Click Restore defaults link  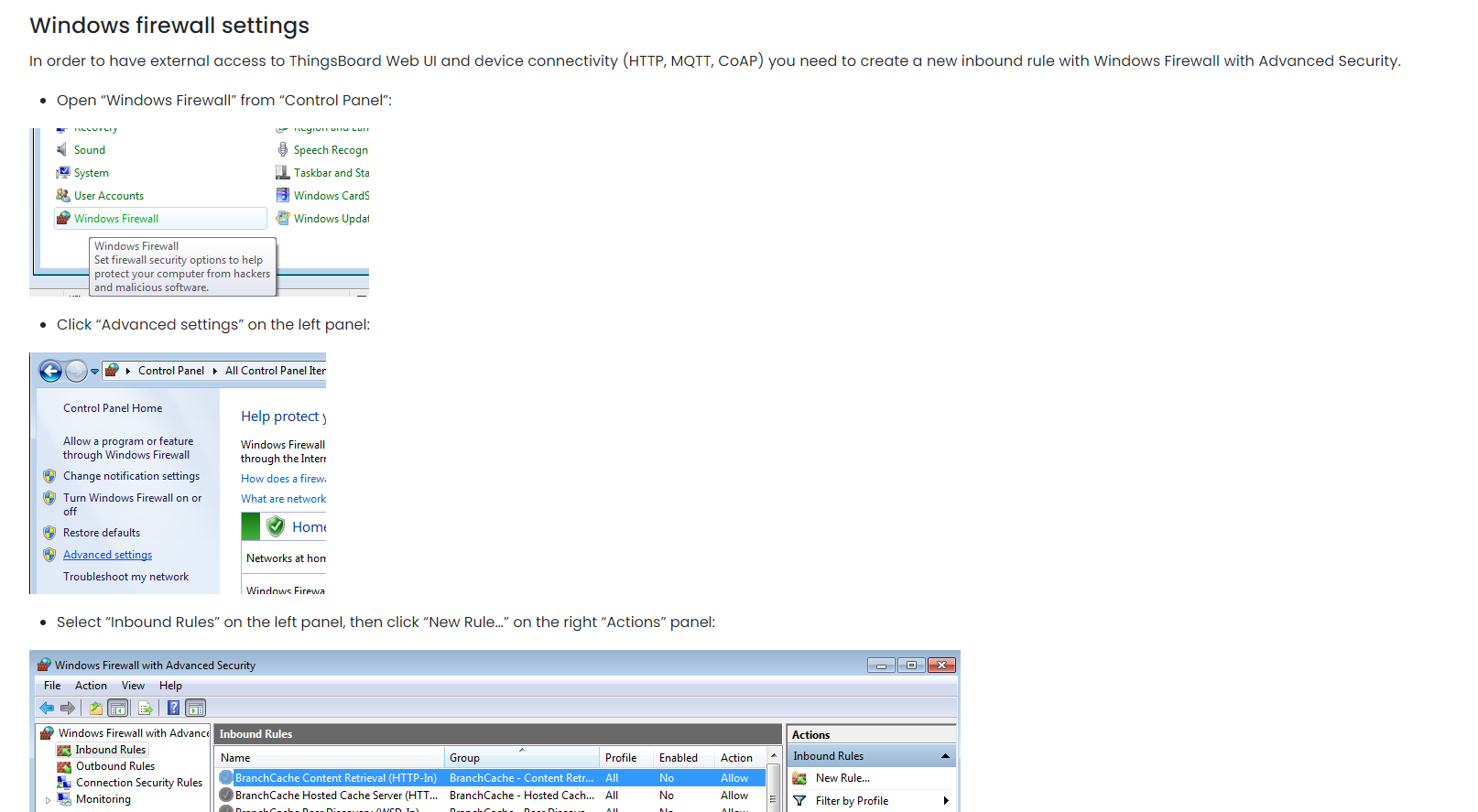102,533
